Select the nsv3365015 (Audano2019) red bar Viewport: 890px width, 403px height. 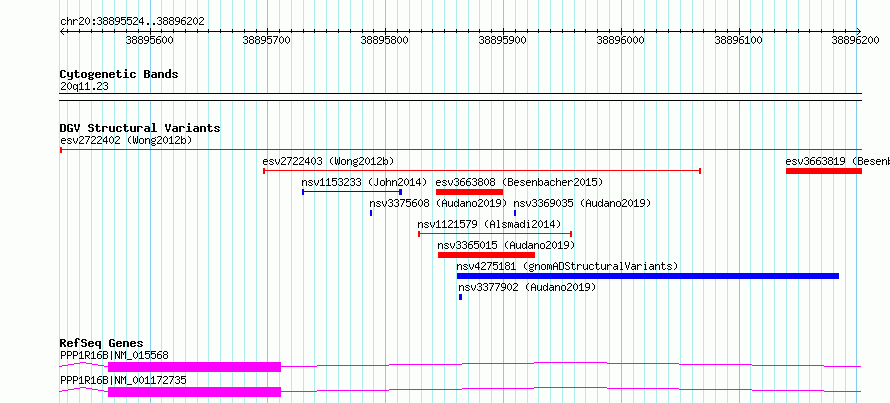[x=486, y=255]
